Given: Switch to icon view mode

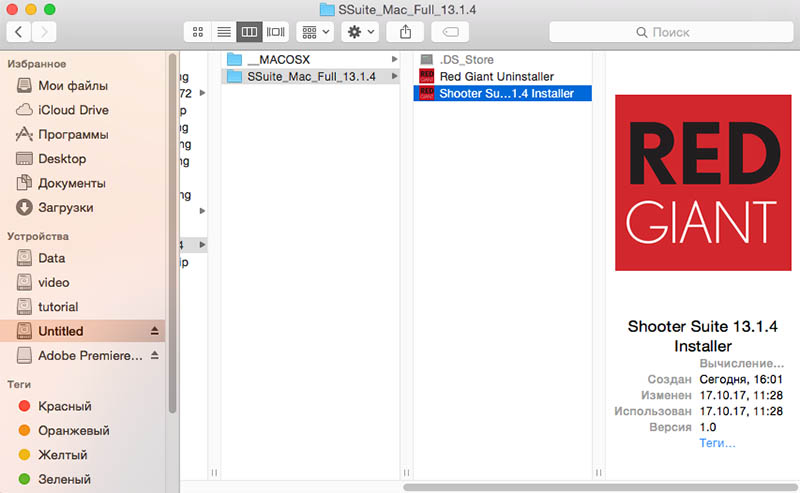Looking at the screenshot, I should pyautogui.click(x=197, y=32).
